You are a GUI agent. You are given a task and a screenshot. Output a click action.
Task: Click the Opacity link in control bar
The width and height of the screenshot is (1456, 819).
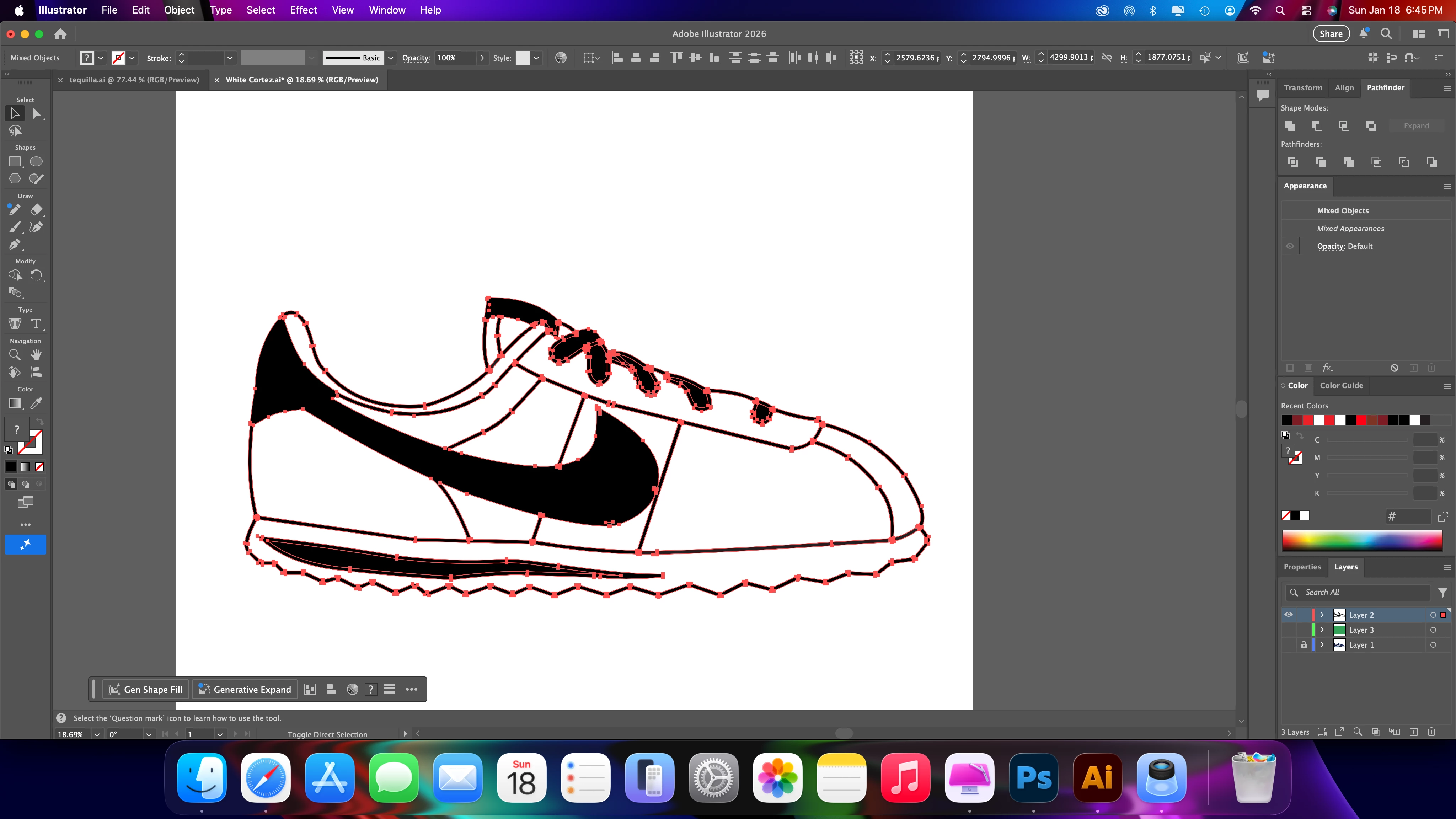pyautogui.click(x=416, y=58)
